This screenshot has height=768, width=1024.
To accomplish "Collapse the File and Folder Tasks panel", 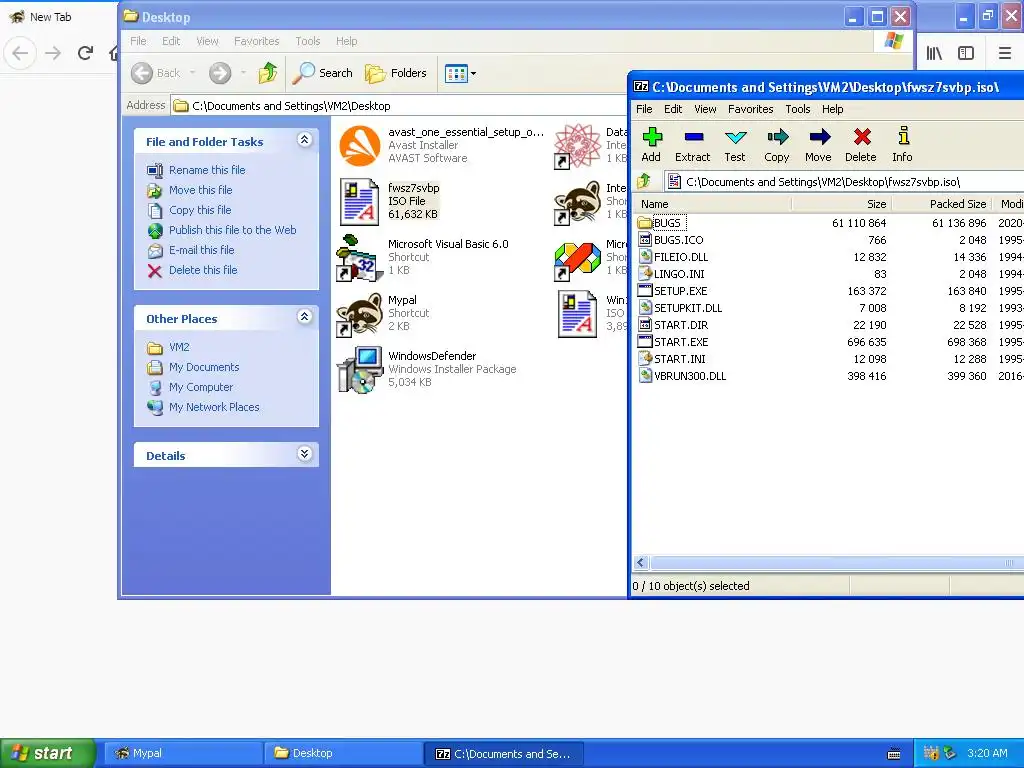I will (x=304, y=140).
